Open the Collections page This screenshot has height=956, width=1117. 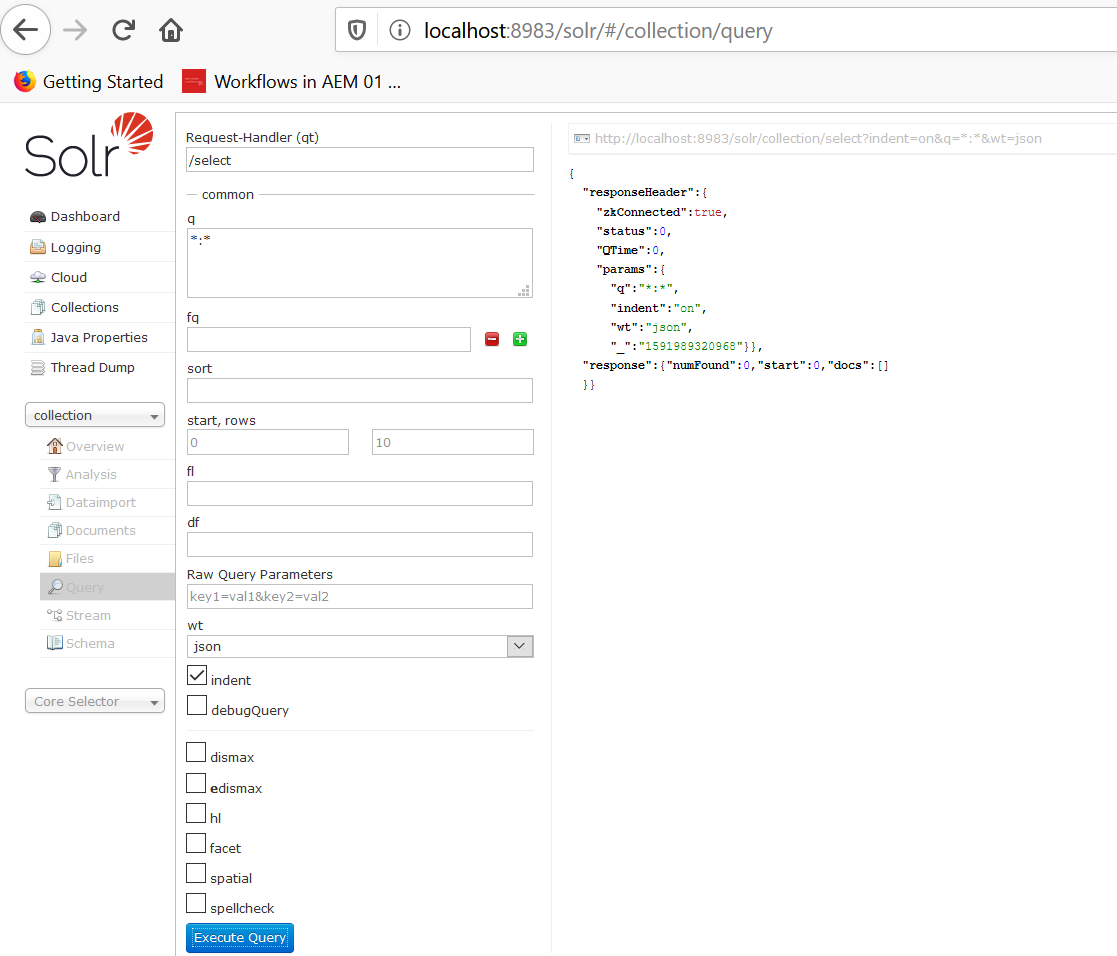pos(86,307)
